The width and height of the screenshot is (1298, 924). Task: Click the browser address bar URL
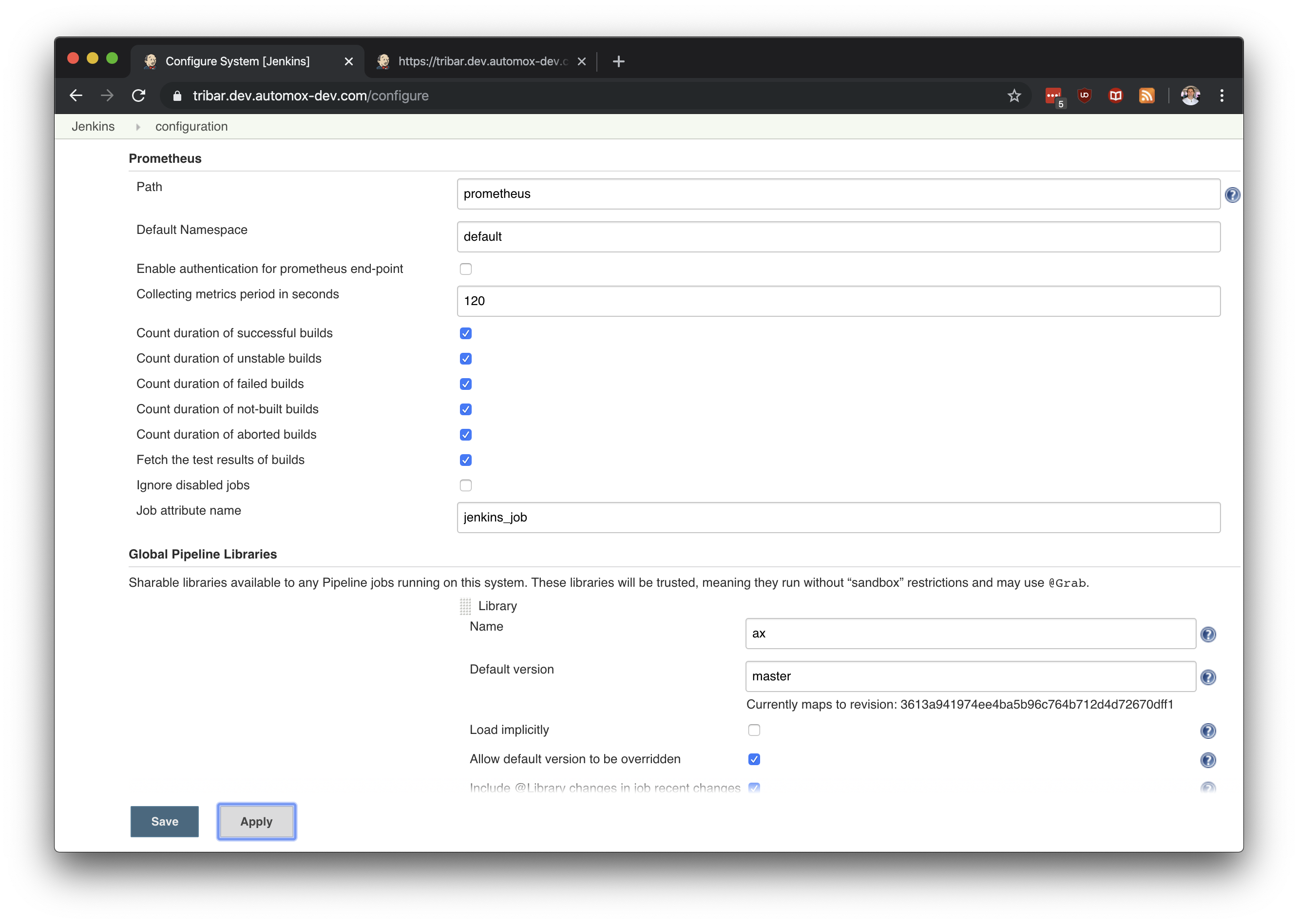tap(310, 96)
